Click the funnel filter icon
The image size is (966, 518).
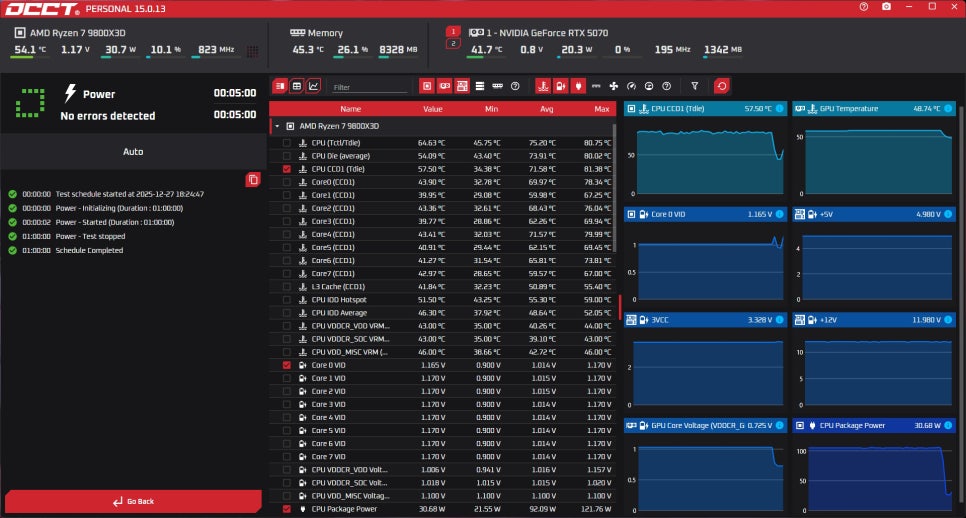point(695,86)
